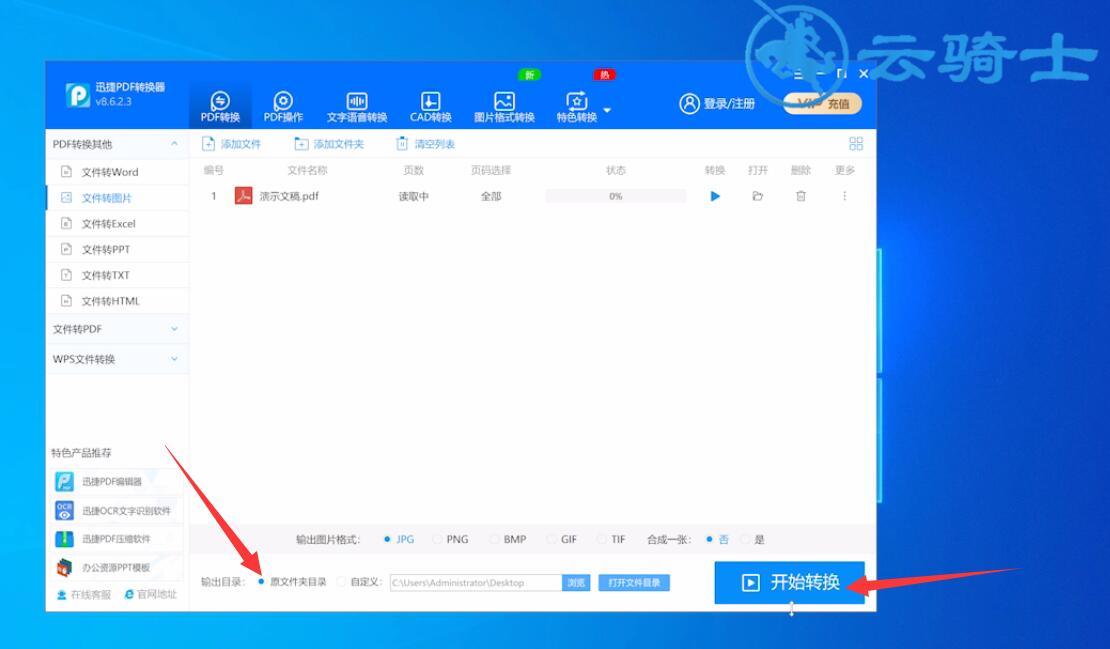The width and height of the screenshot is (1110, 649).
Task: Click the output path input field
Action: pos(476,582)
